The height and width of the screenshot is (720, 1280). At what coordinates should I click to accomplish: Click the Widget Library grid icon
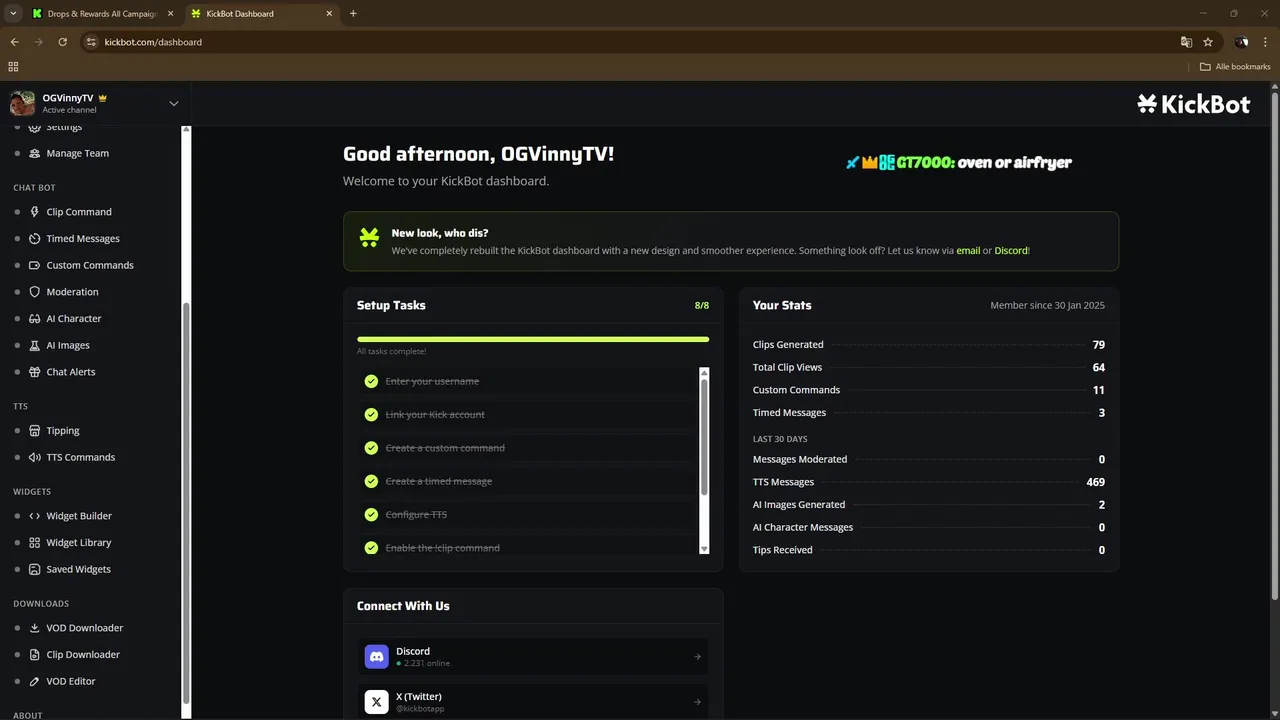point(35,543)
